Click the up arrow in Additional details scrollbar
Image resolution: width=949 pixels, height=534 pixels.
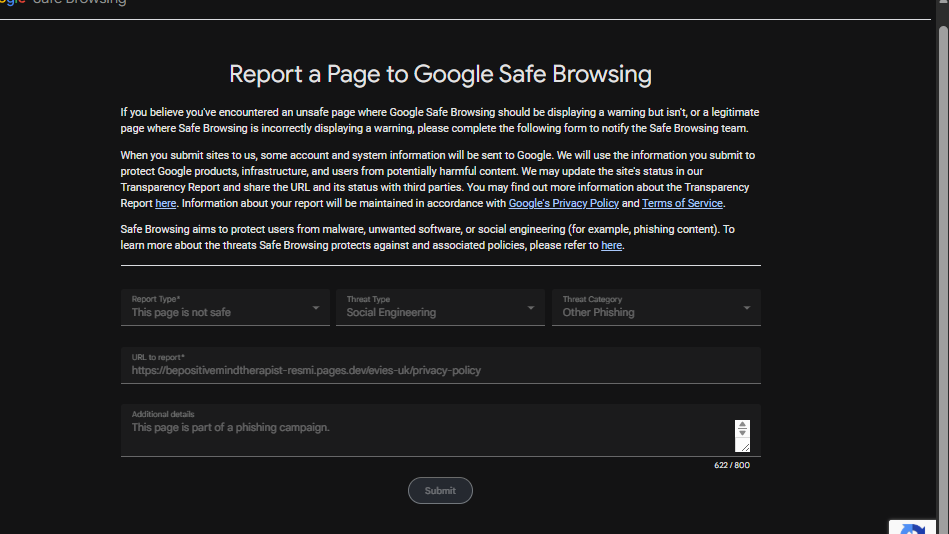click(742, 424)
